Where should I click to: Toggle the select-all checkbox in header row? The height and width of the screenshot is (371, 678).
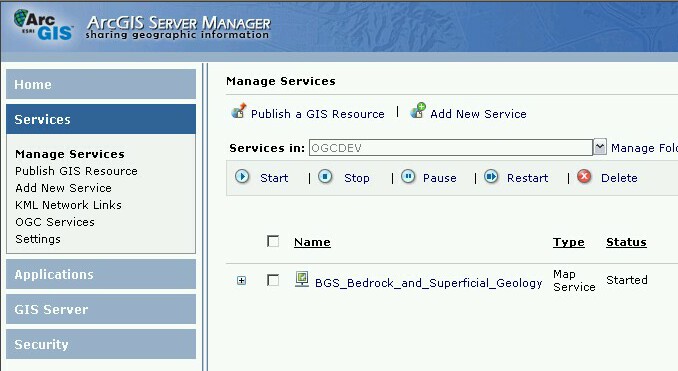273,241
